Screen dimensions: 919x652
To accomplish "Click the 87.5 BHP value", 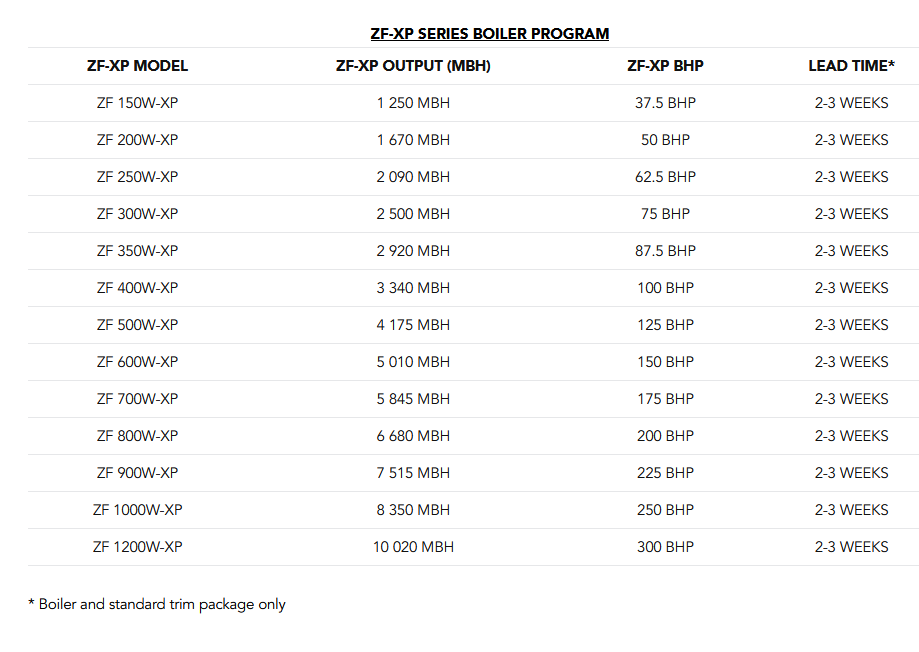I will [665, 251].
